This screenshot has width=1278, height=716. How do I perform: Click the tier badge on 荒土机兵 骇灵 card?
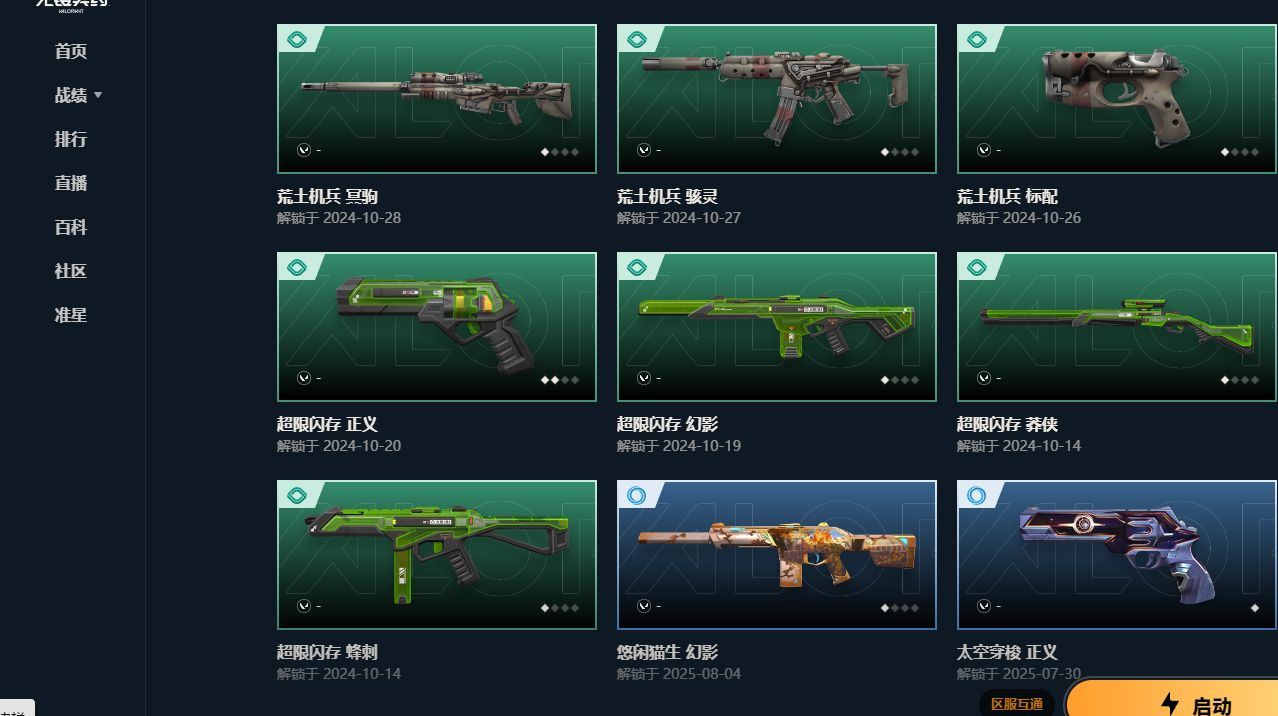pyautogui.click(x=637, y=40)
